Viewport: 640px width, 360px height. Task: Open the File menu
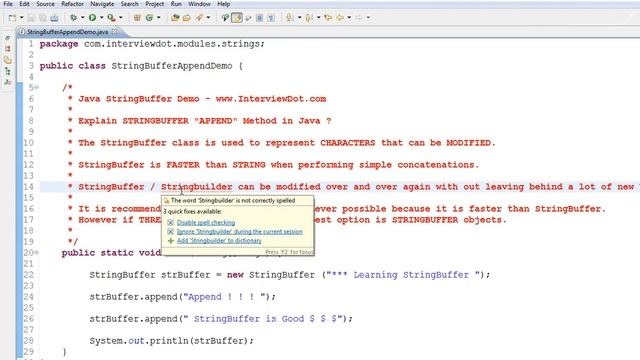[x=8, y=4]
